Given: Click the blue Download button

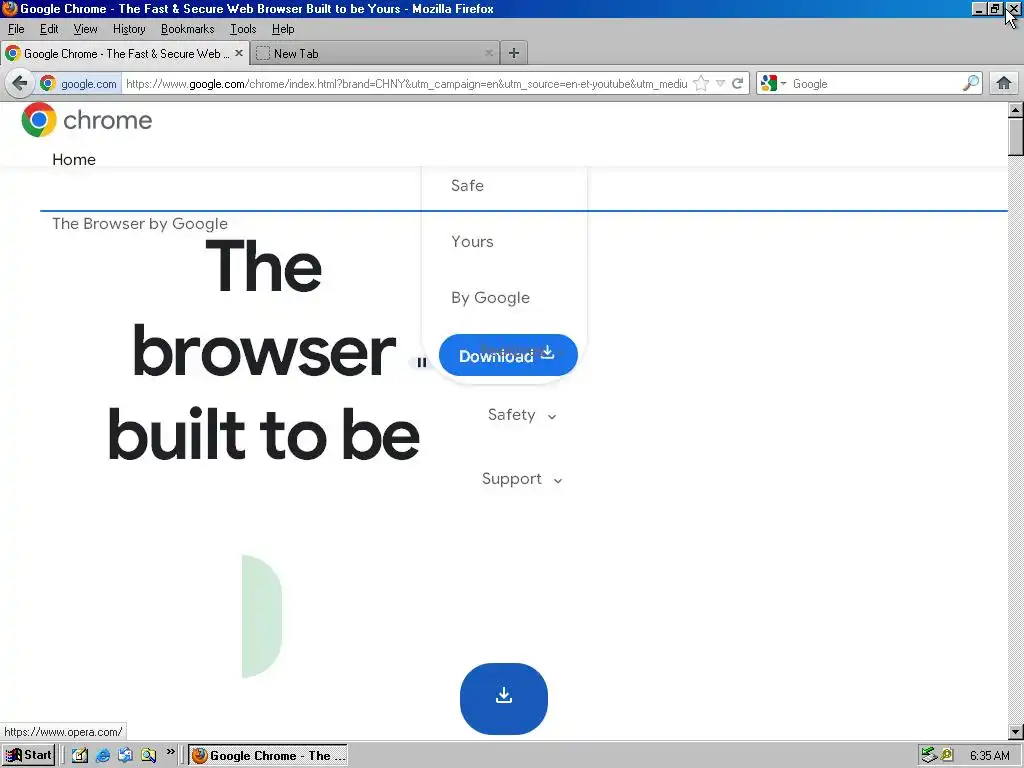Looking at the screenshot, I should point(508,355).
